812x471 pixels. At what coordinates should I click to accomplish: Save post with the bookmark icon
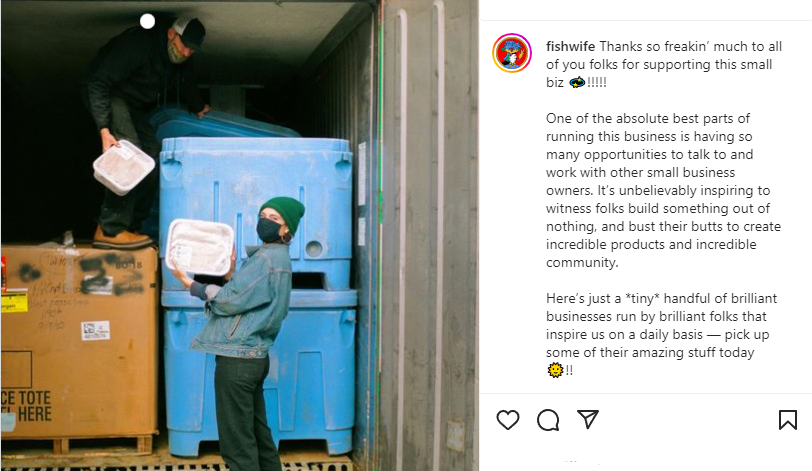click(x=788, y=420)
